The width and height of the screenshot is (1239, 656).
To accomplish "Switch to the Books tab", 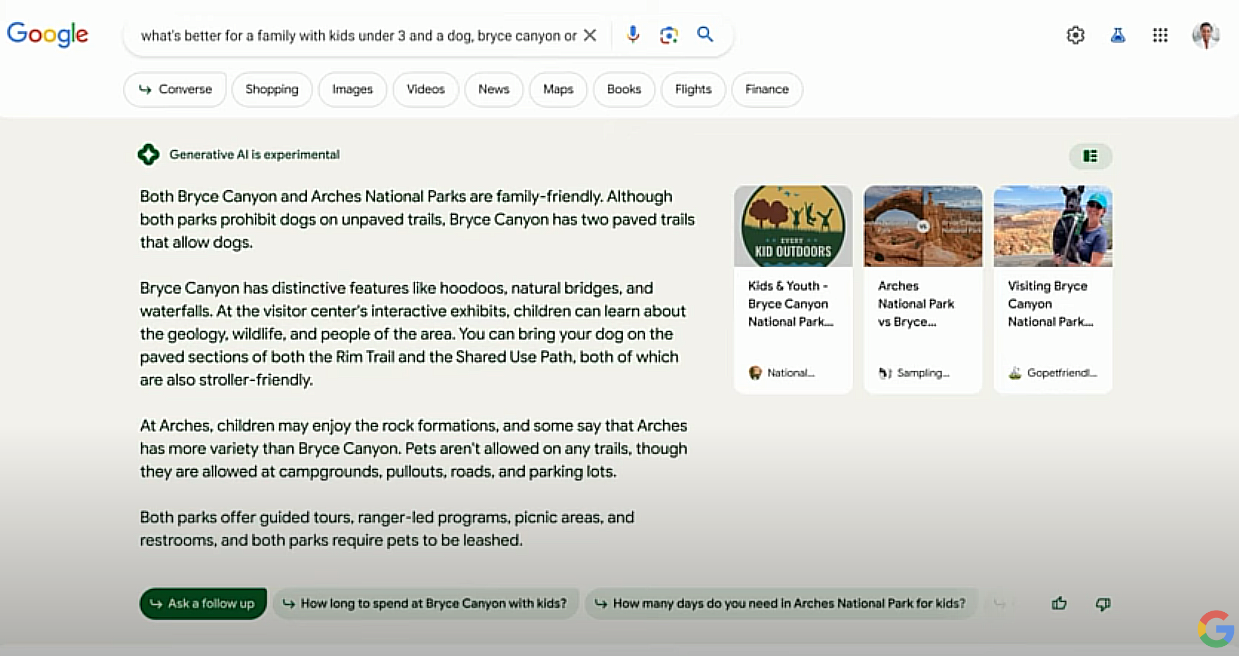I will click(624, 89).
